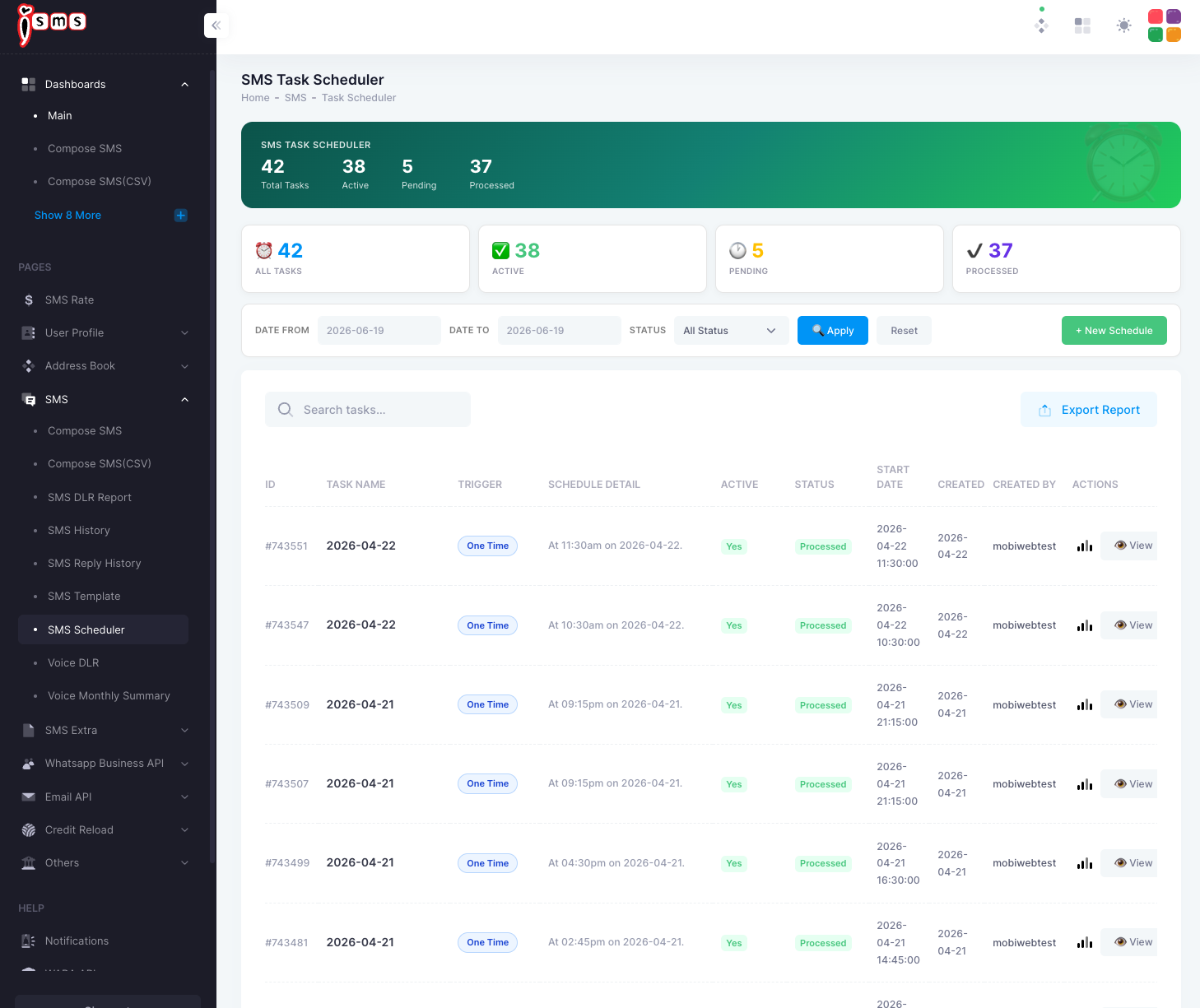Open SMS Reply History menu item

(95, 564)
